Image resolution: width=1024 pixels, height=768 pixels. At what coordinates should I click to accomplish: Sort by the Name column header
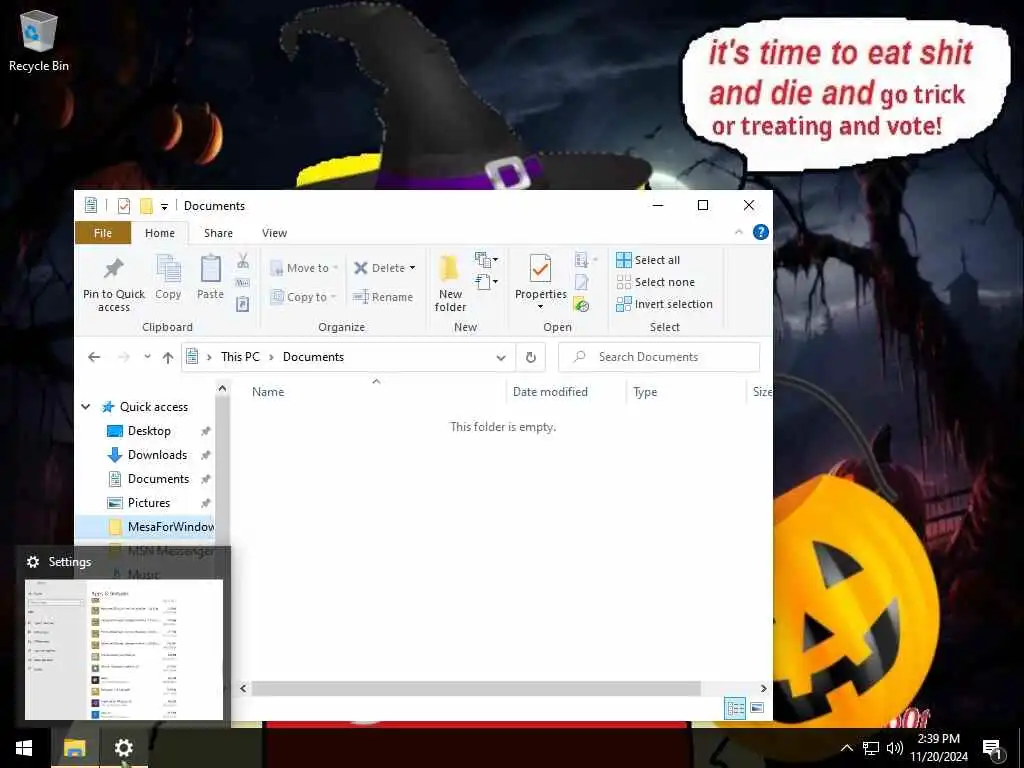coord(268,392)
